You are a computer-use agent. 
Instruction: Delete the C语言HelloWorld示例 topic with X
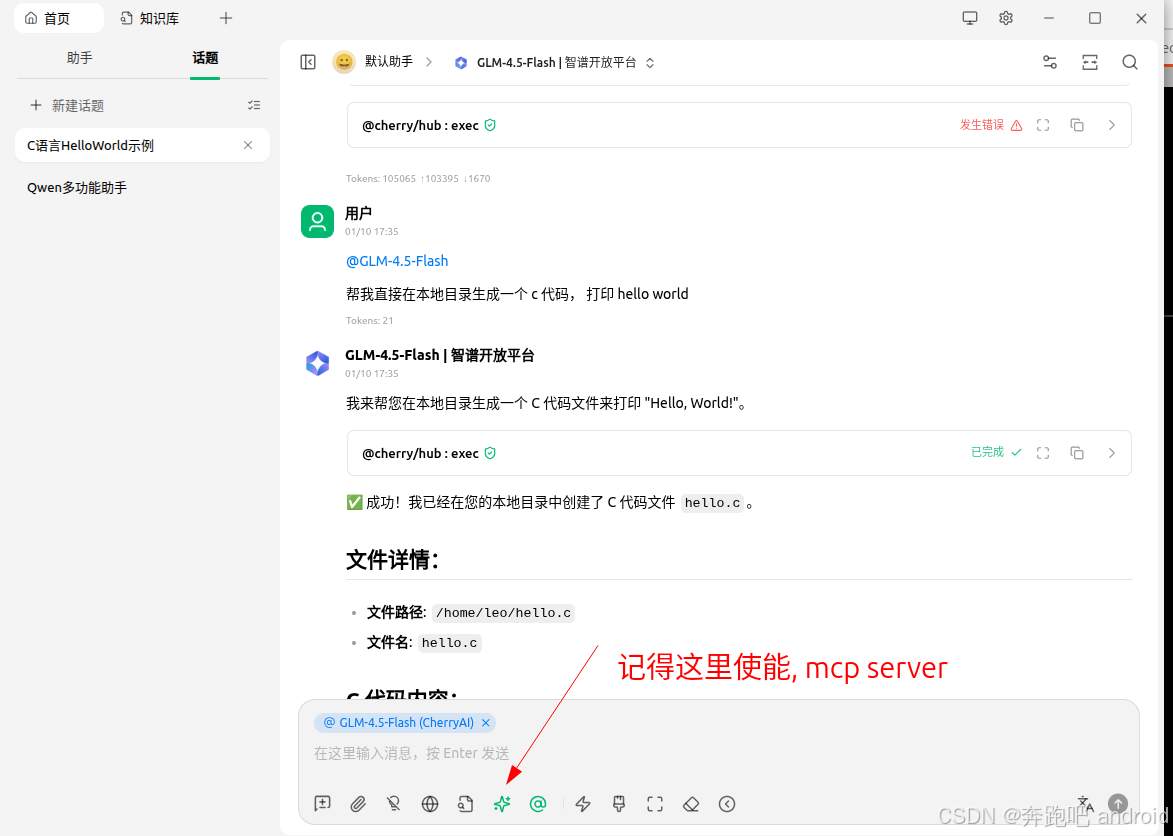pyautogui.click(x=248, y=145)
